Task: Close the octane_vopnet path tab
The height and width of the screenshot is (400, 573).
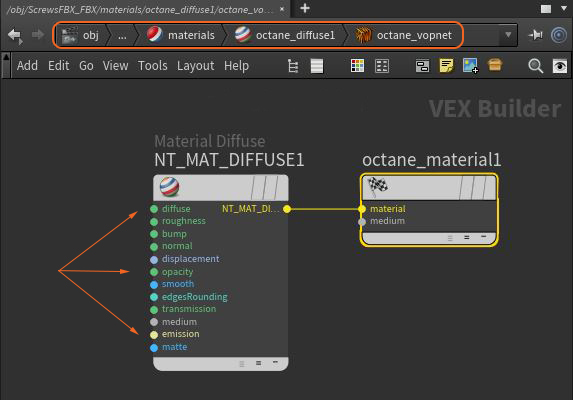Action: pos(282,9)
